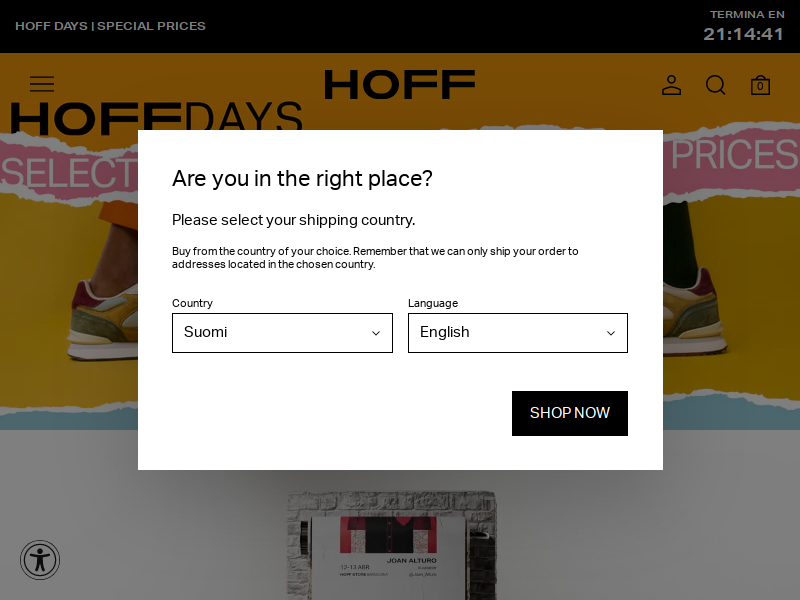800x600 pixels.
Task: Open the HOFF DAYS special prices banner link
Action: 110,26
